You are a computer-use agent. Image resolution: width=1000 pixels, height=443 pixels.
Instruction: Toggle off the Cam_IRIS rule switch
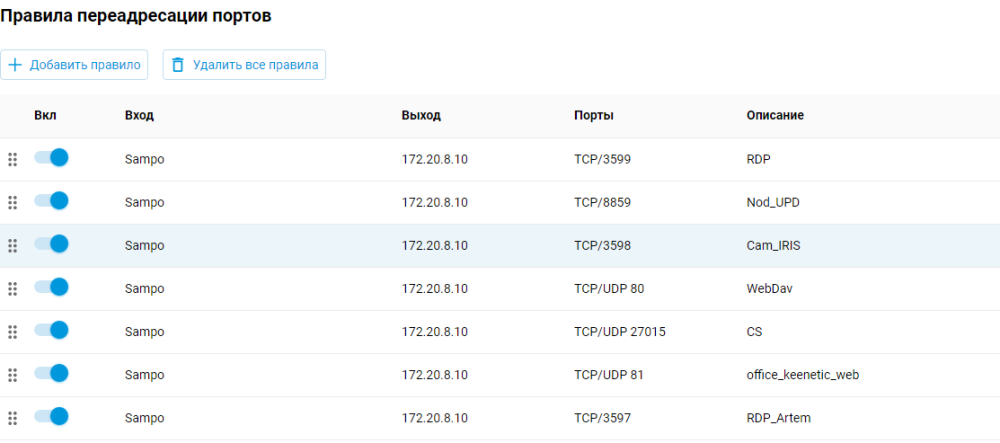[x=51, y=244]
